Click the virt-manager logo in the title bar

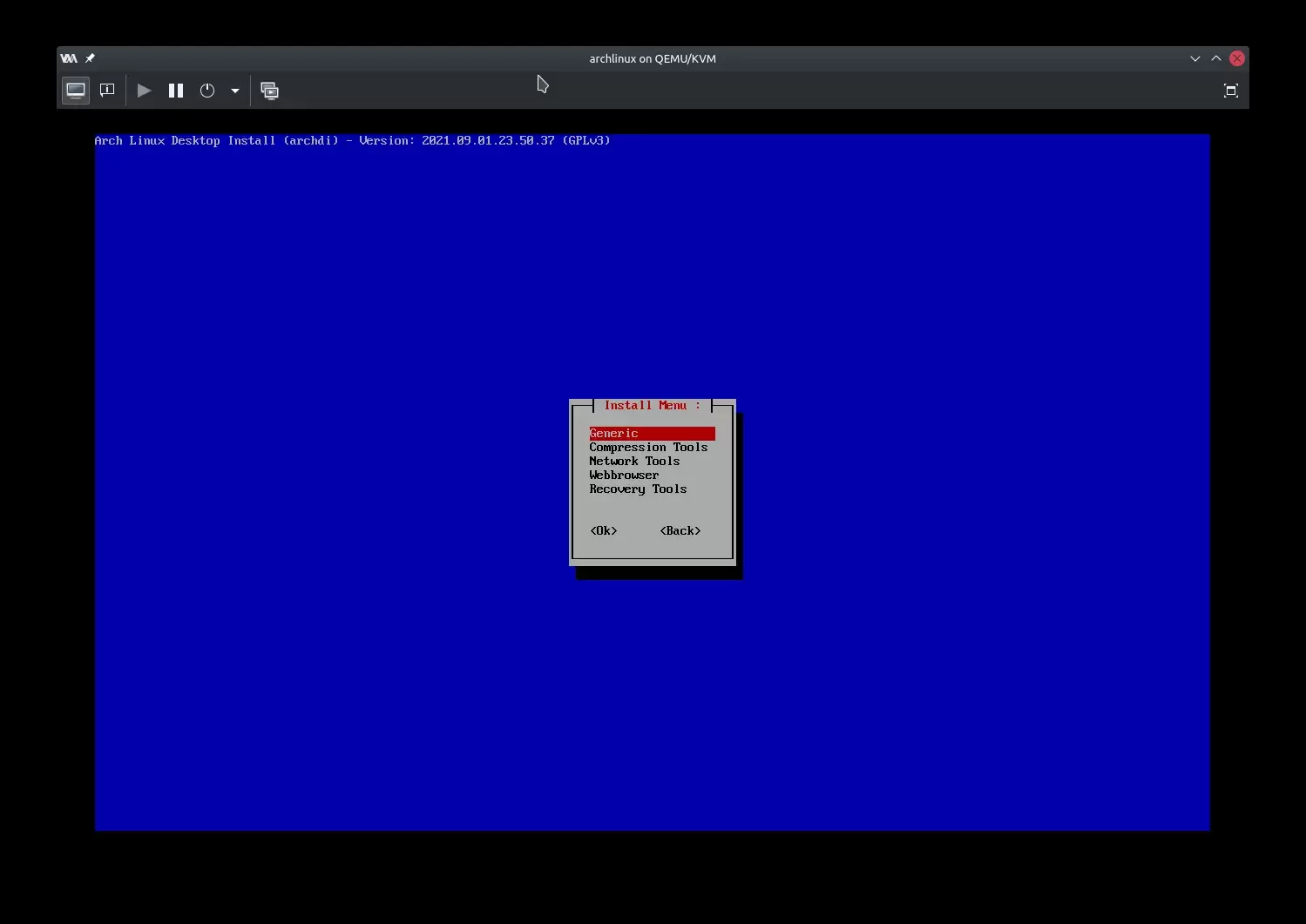click(69, 58)
